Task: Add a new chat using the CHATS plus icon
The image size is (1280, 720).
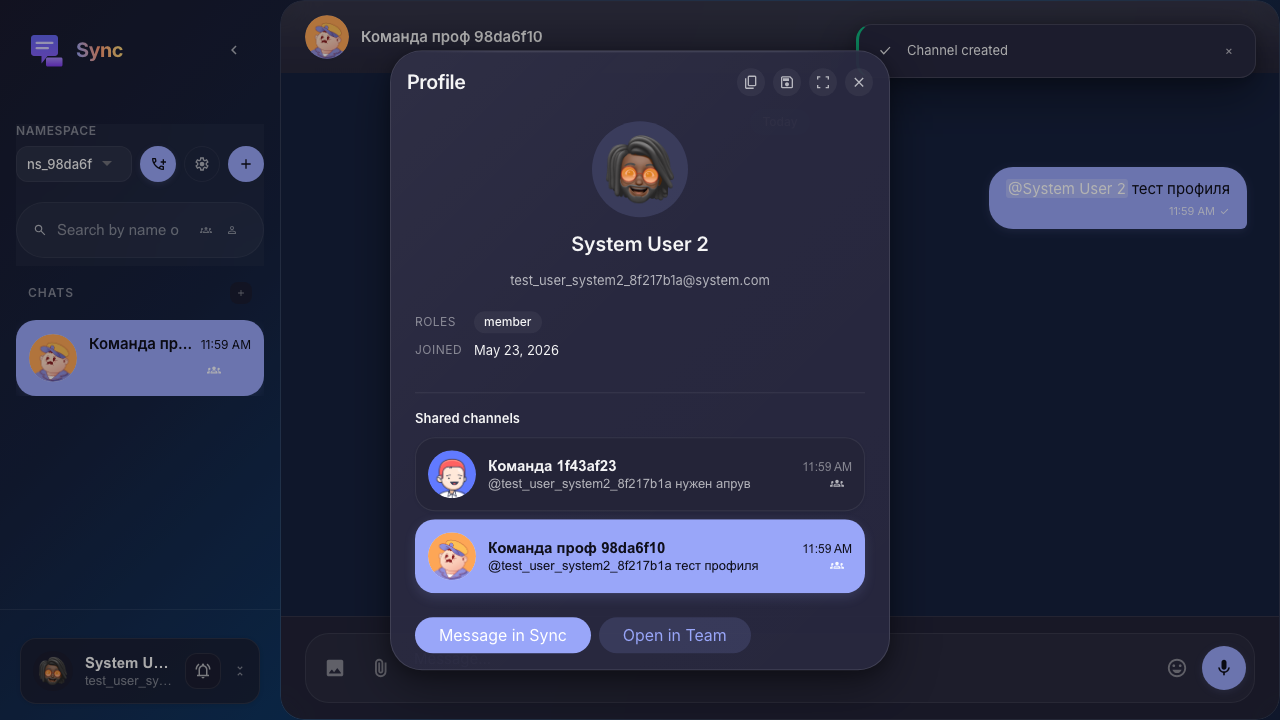Action: point(240,293)
